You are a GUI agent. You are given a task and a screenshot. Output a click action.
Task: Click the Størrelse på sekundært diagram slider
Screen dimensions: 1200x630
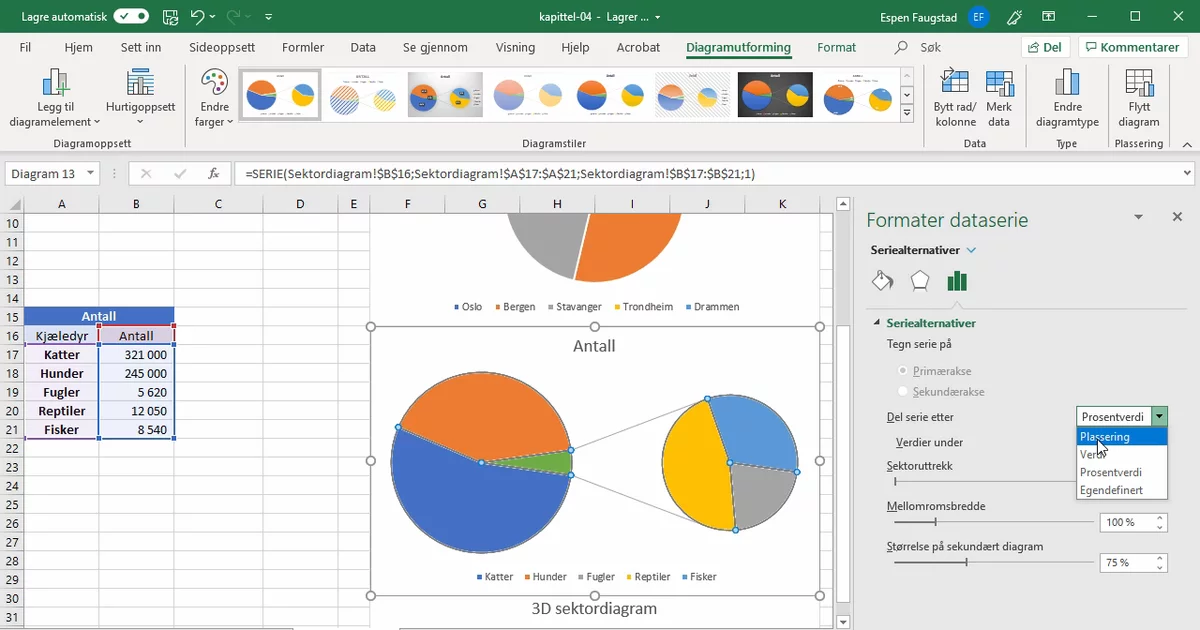click(x=993, y=563)
